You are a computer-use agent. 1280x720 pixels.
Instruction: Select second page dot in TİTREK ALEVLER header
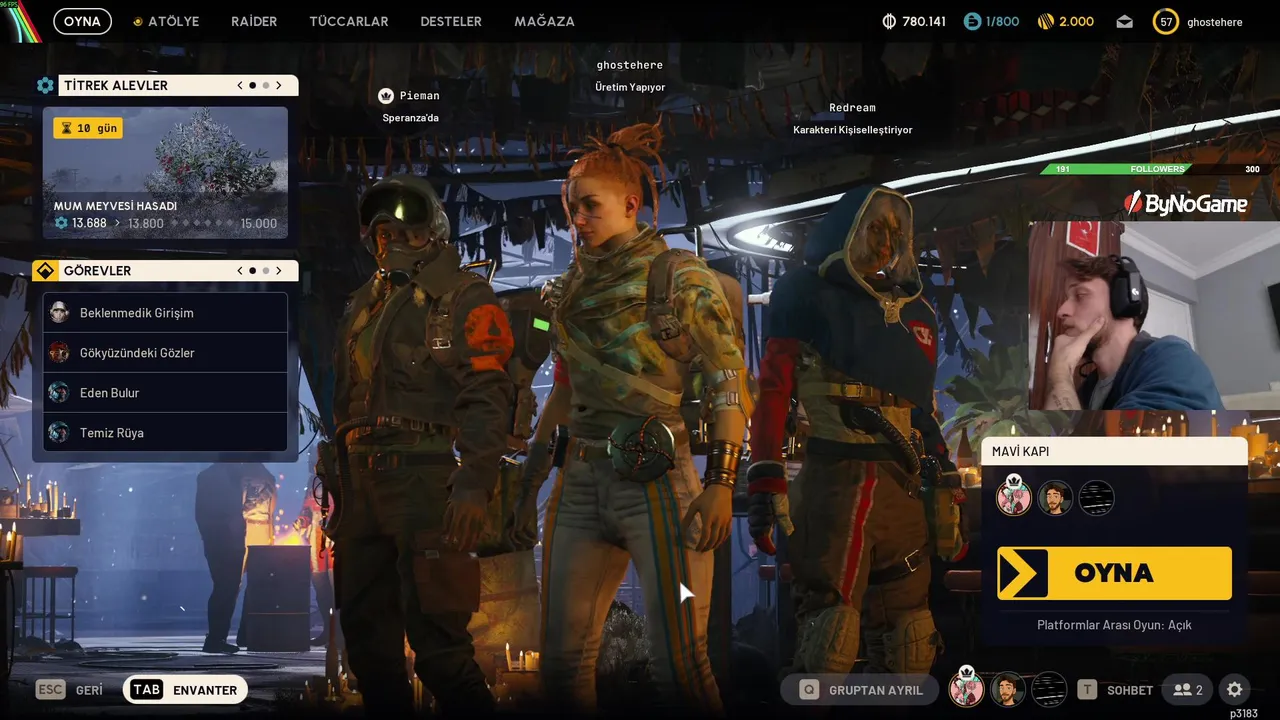tap(265, 86)
